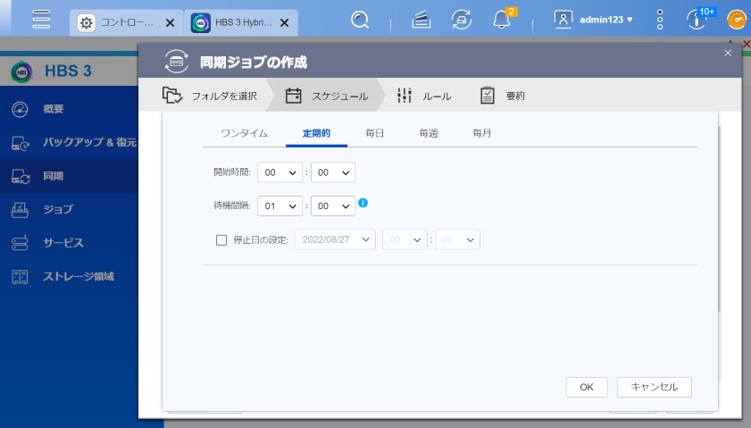Click the info icon beside the interval field

(x=363, y=203)
